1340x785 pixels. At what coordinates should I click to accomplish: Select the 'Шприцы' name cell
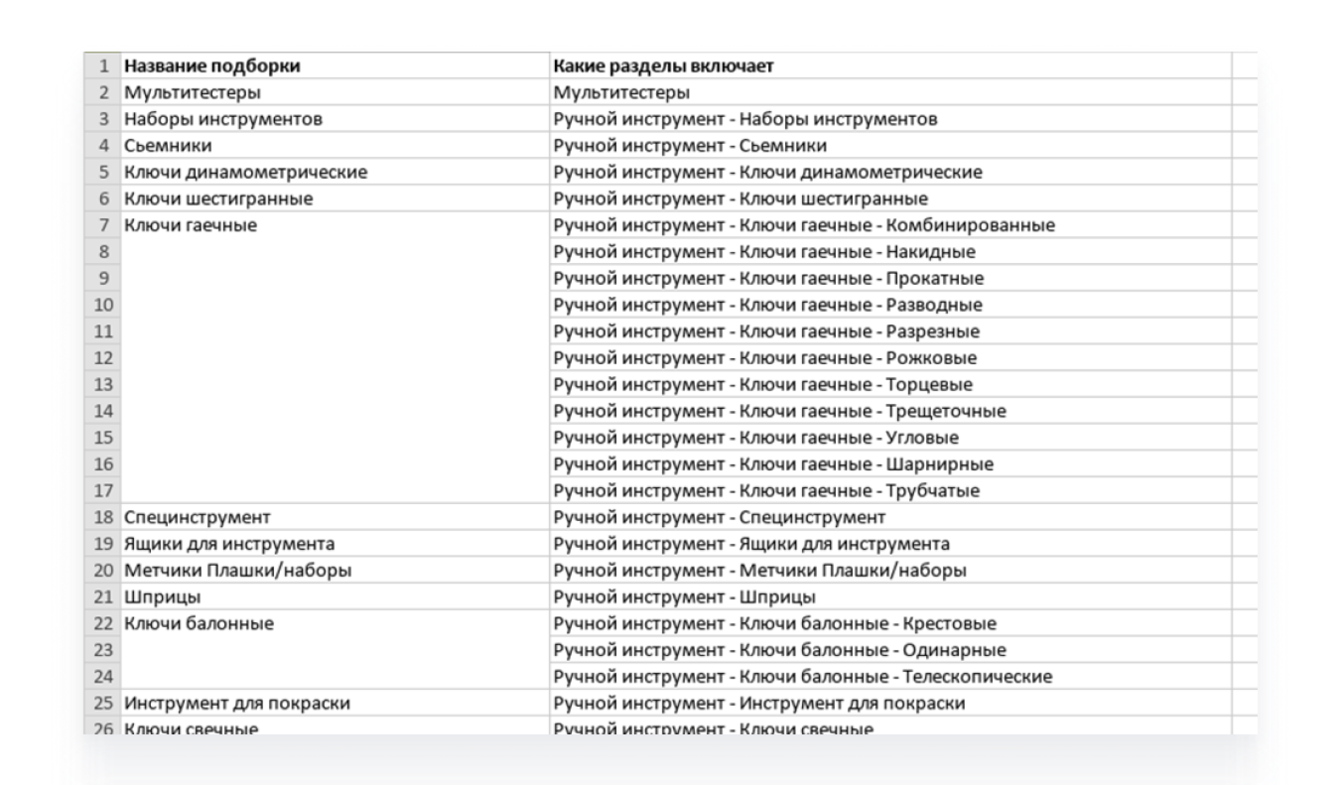coord(162,597)
